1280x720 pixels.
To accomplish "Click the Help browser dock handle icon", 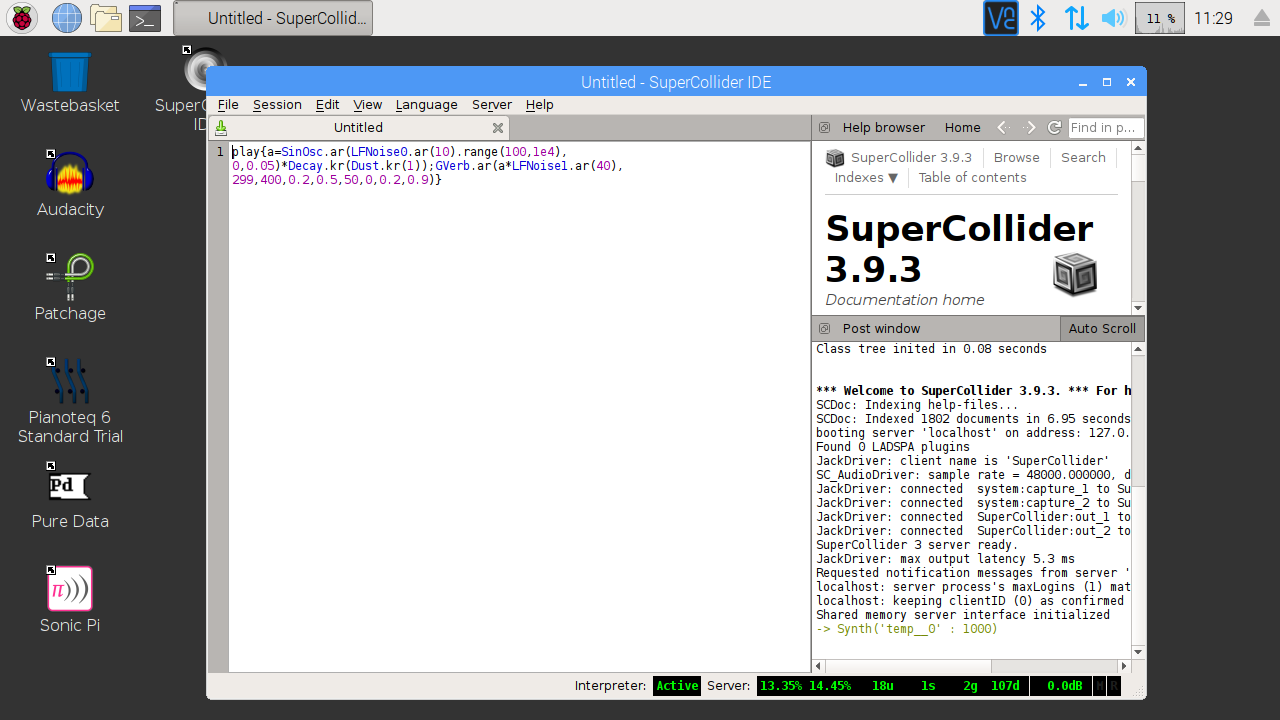I will coord(825,128).
